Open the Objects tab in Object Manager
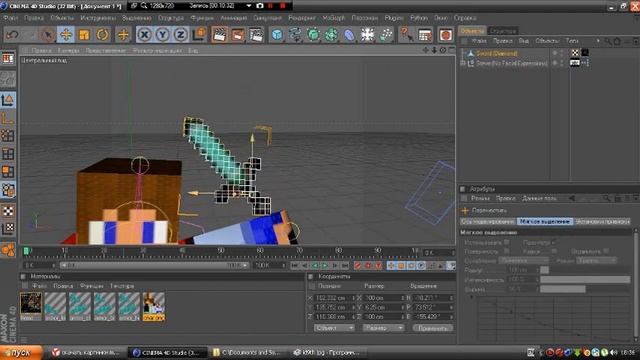Image resolution: width=640 pixels, height=360 pixels. 472,31
